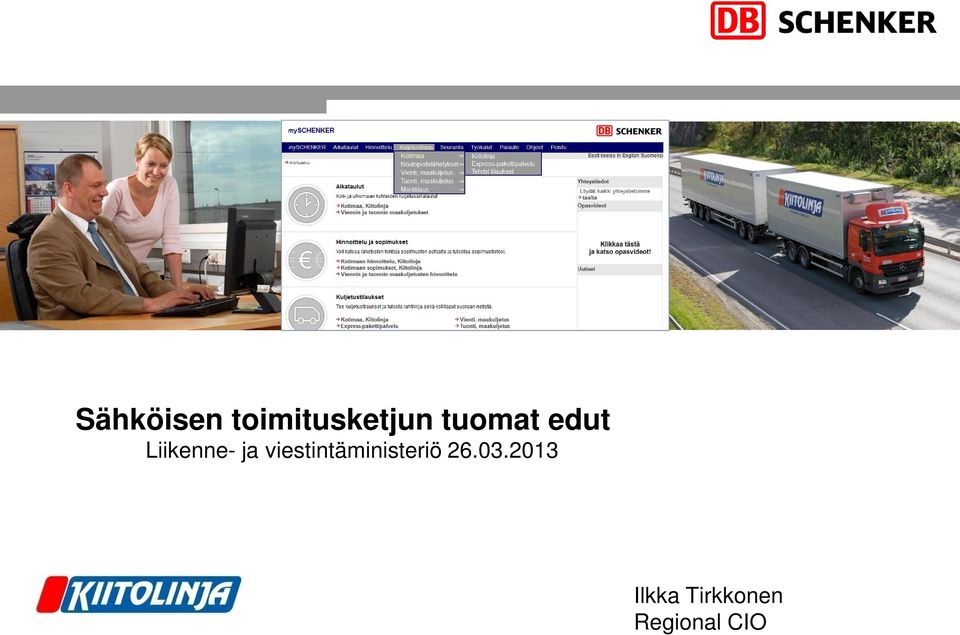Open the highlighted Kuljetustilaus menu
Image resolution: width=960 pixels, height=635 pixels.
[414, 148]
